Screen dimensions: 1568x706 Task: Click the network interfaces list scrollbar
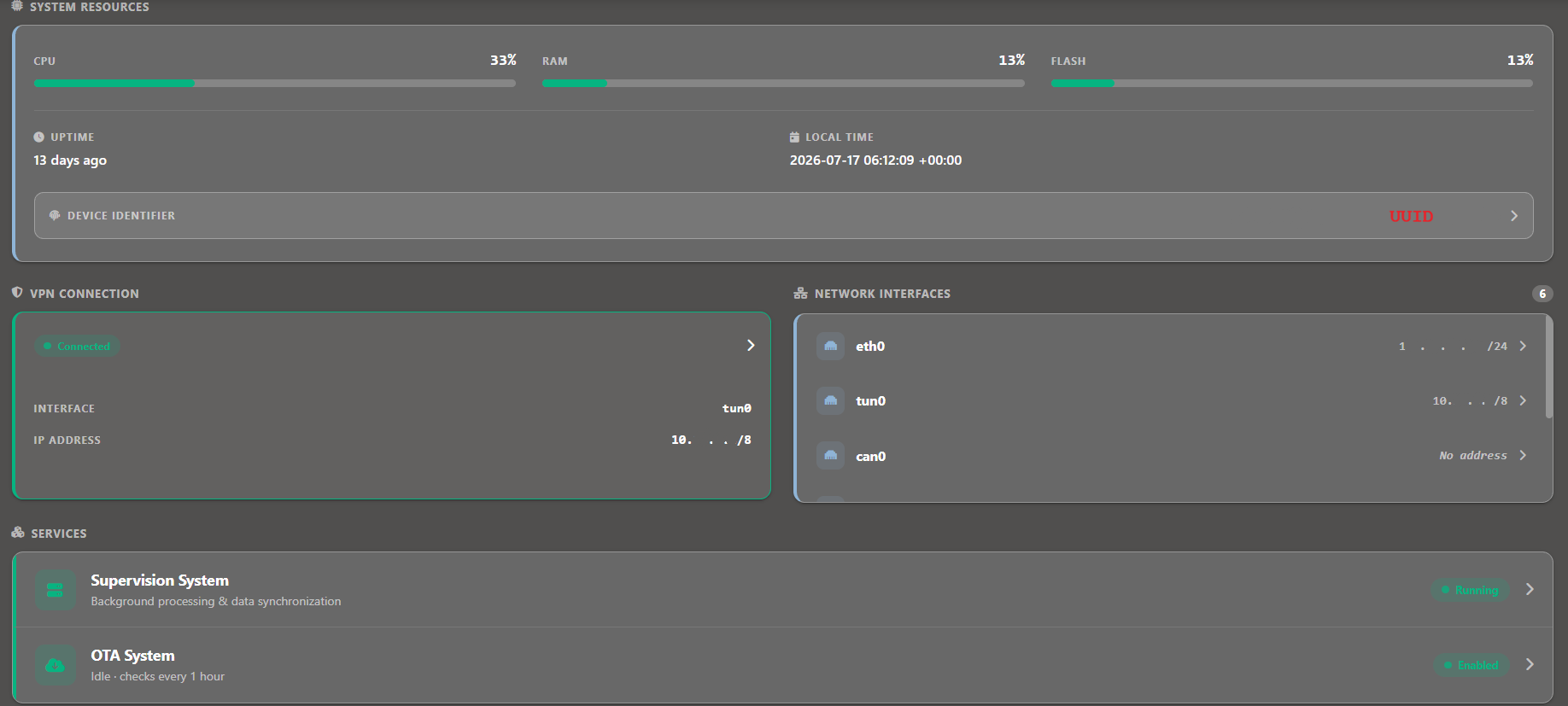(1548, 367)
